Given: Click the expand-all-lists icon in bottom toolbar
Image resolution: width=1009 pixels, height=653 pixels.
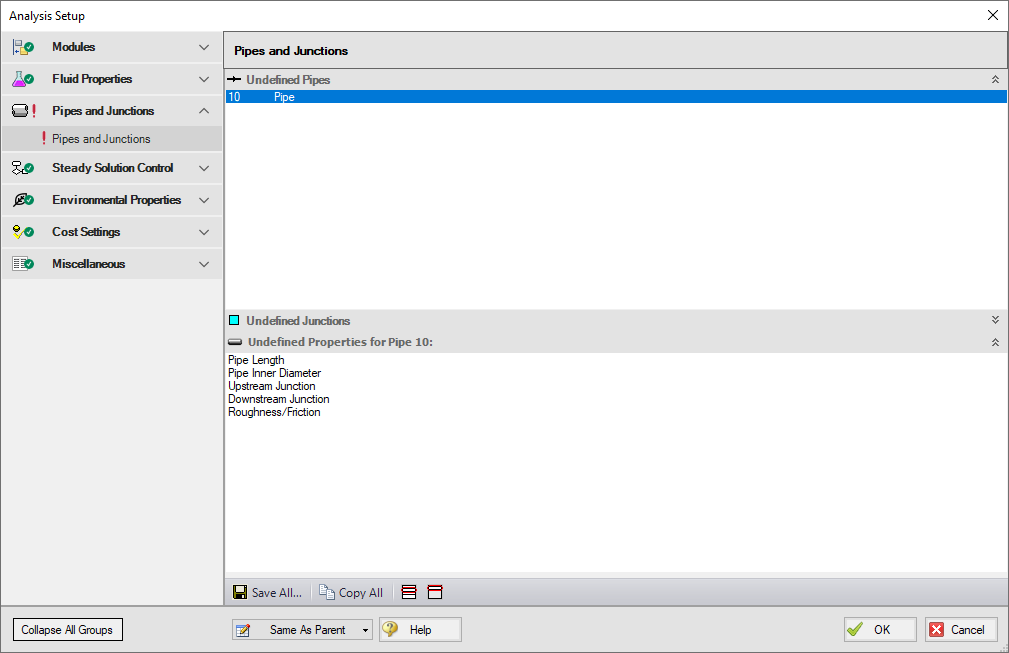Looking at the screenshot, I should coord(409,592).
